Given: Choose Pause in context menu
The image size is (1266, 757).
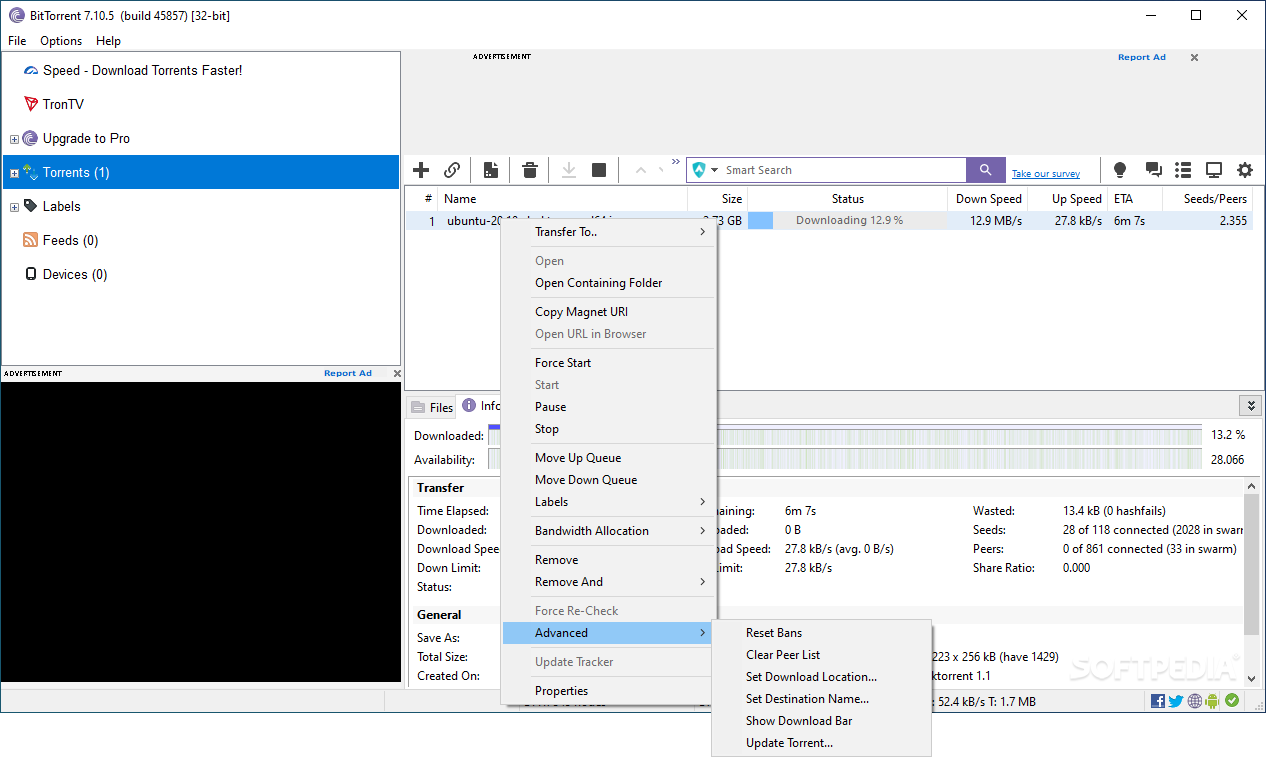Looking at the screenshot, I should pos(609,407).
